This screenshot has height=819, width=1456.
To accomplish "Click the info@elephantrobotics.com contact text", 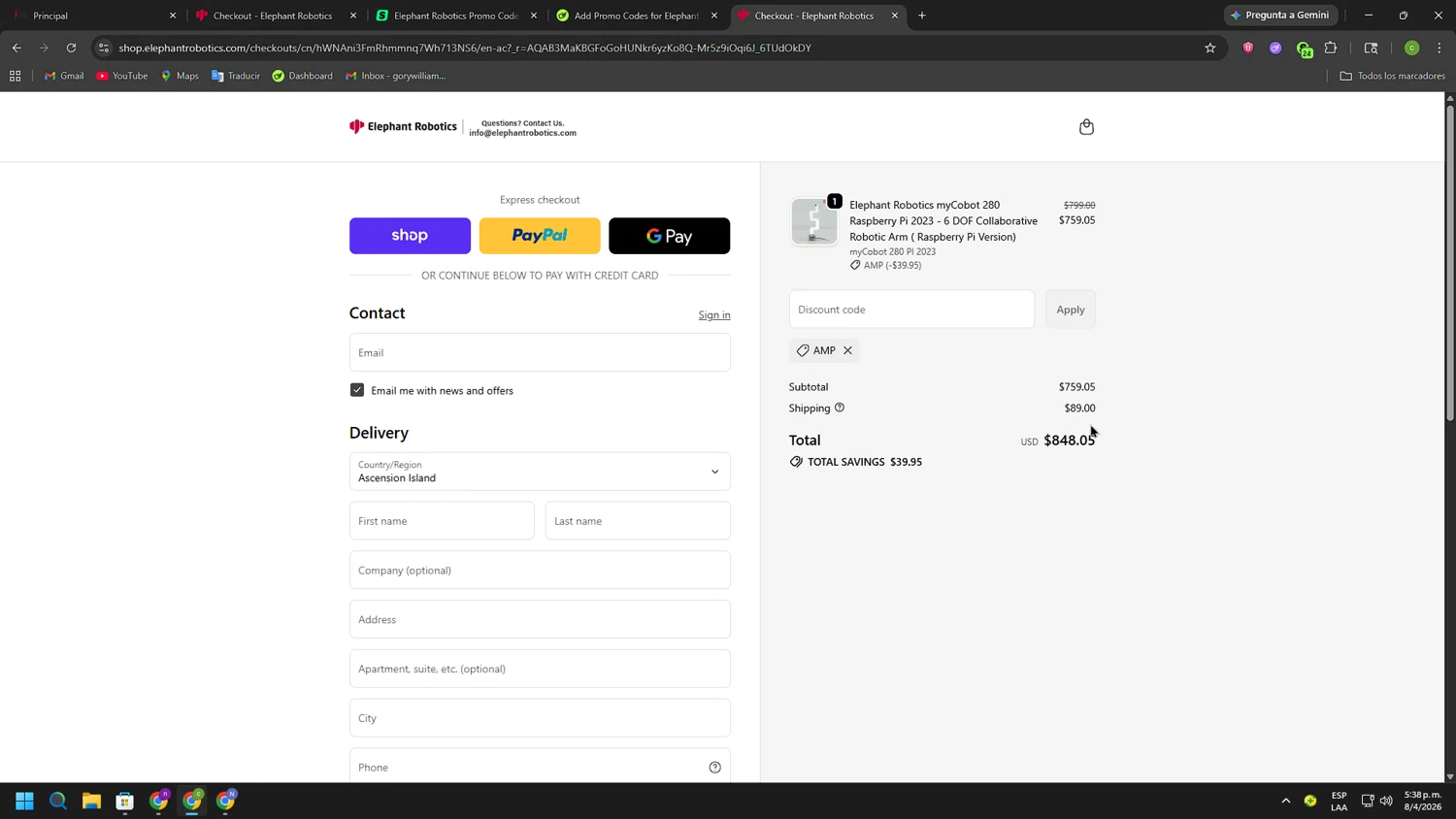I will [522, 133].
